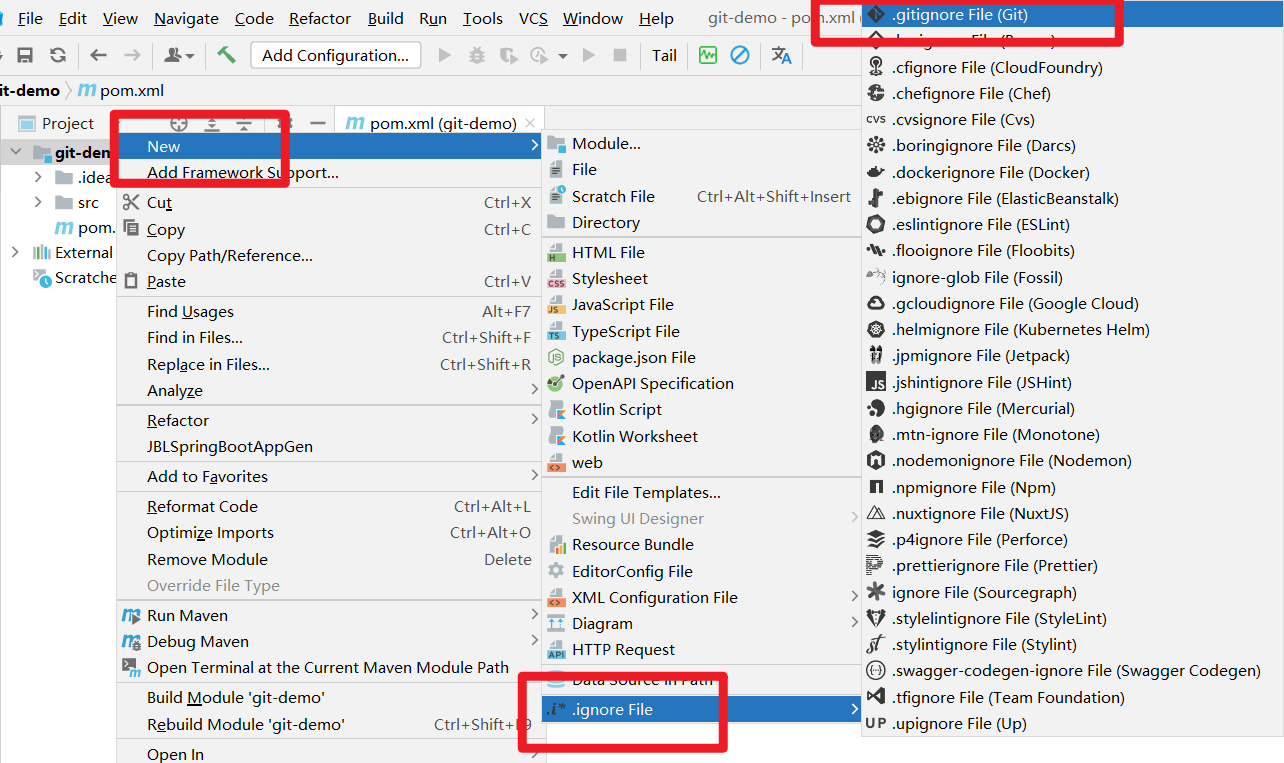The height and width of the screenshot is (763, 1284).
Task: Select .stylelintignore File (StyleLint)
Action: pos(1071,618)
